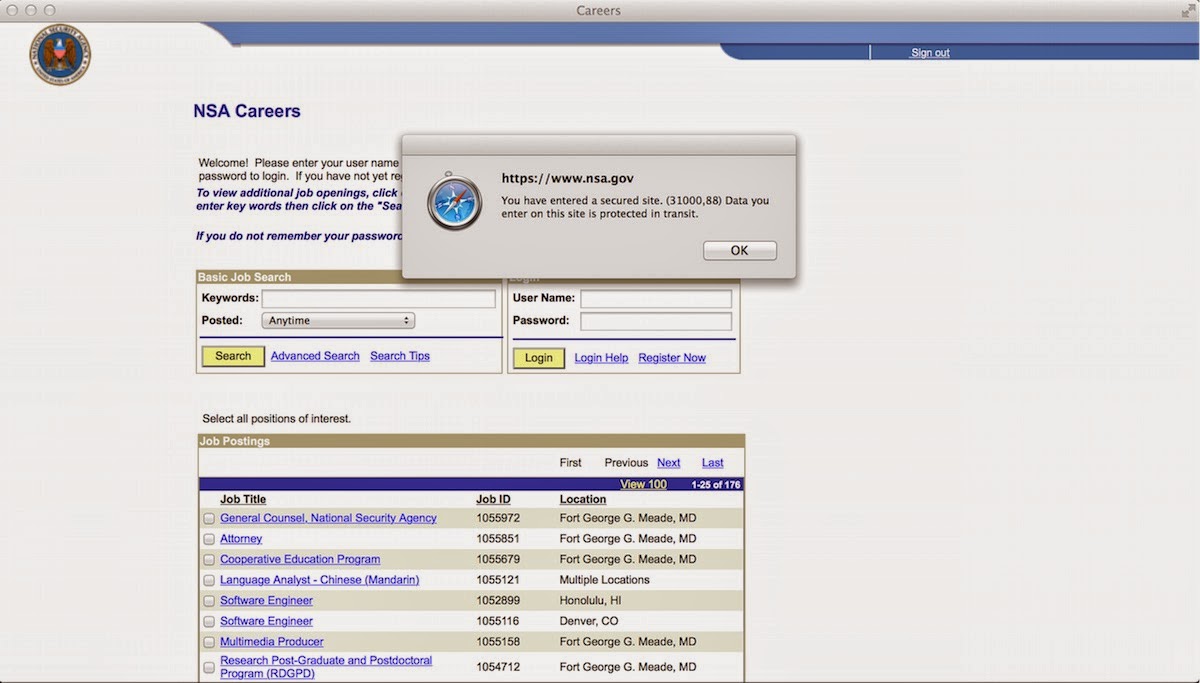Image resolution: width=1200 pixels, height=683 pixels.
Task: Open the Posted Anytime dropdown
Action: 338,321
